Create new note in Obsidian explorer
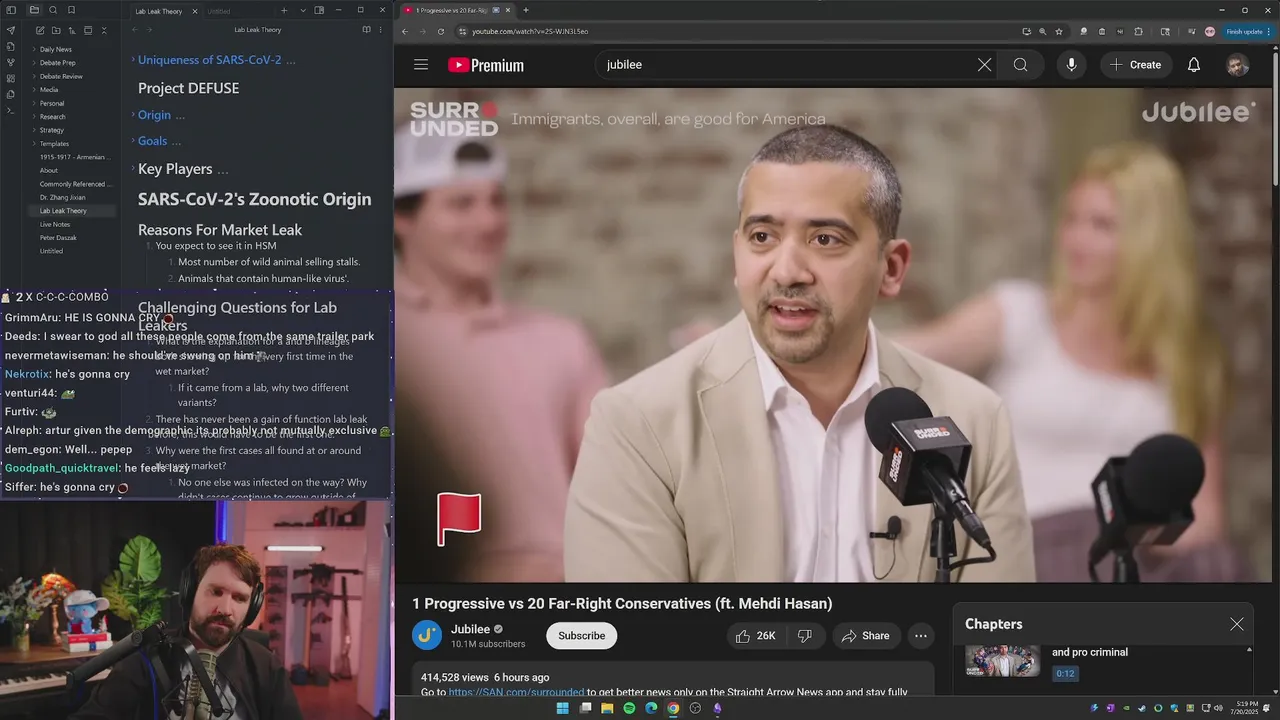The image size is (1280, 720). tap(40, 30)
